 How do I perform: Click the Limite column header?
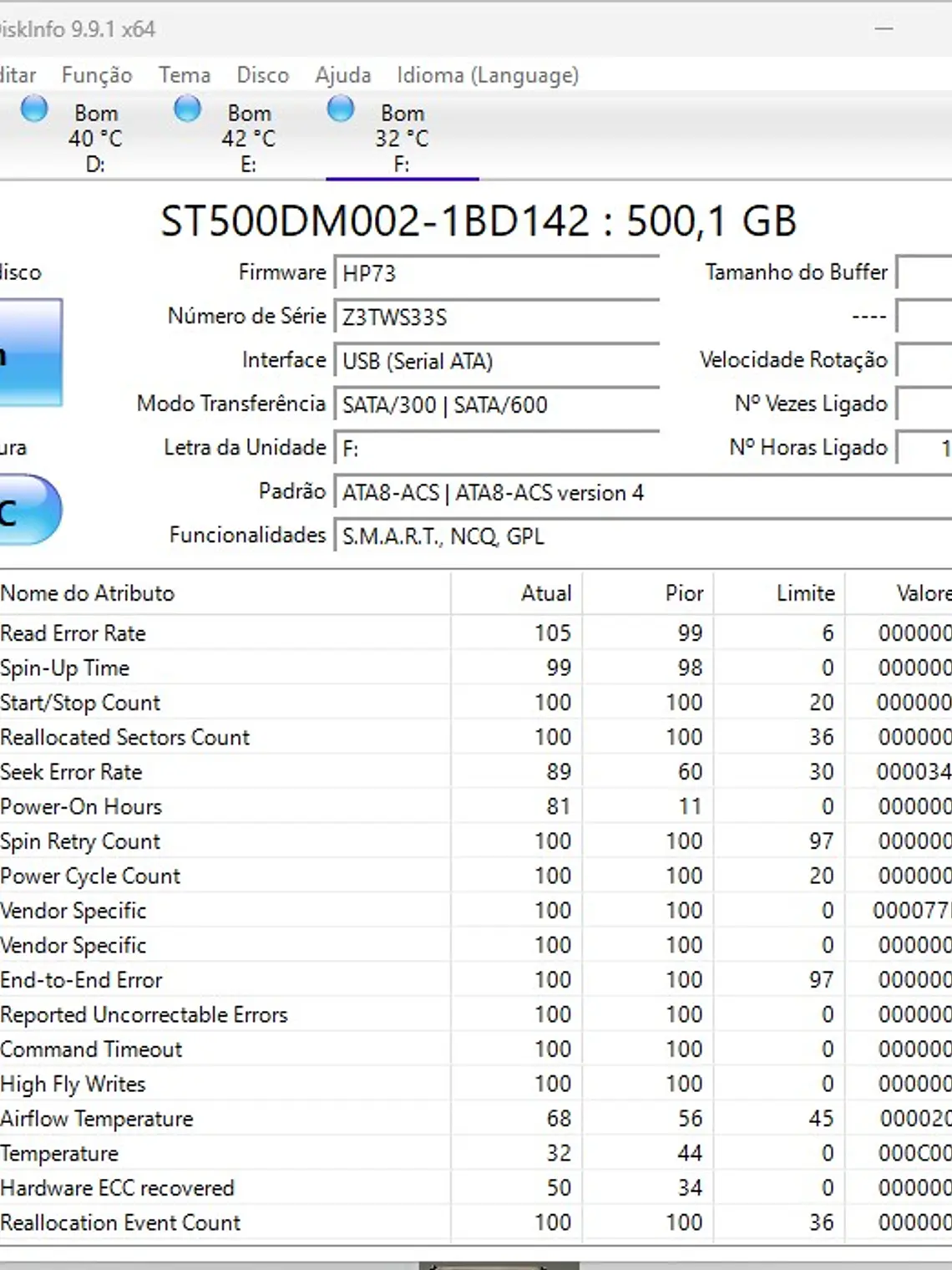tap(779, 593)
